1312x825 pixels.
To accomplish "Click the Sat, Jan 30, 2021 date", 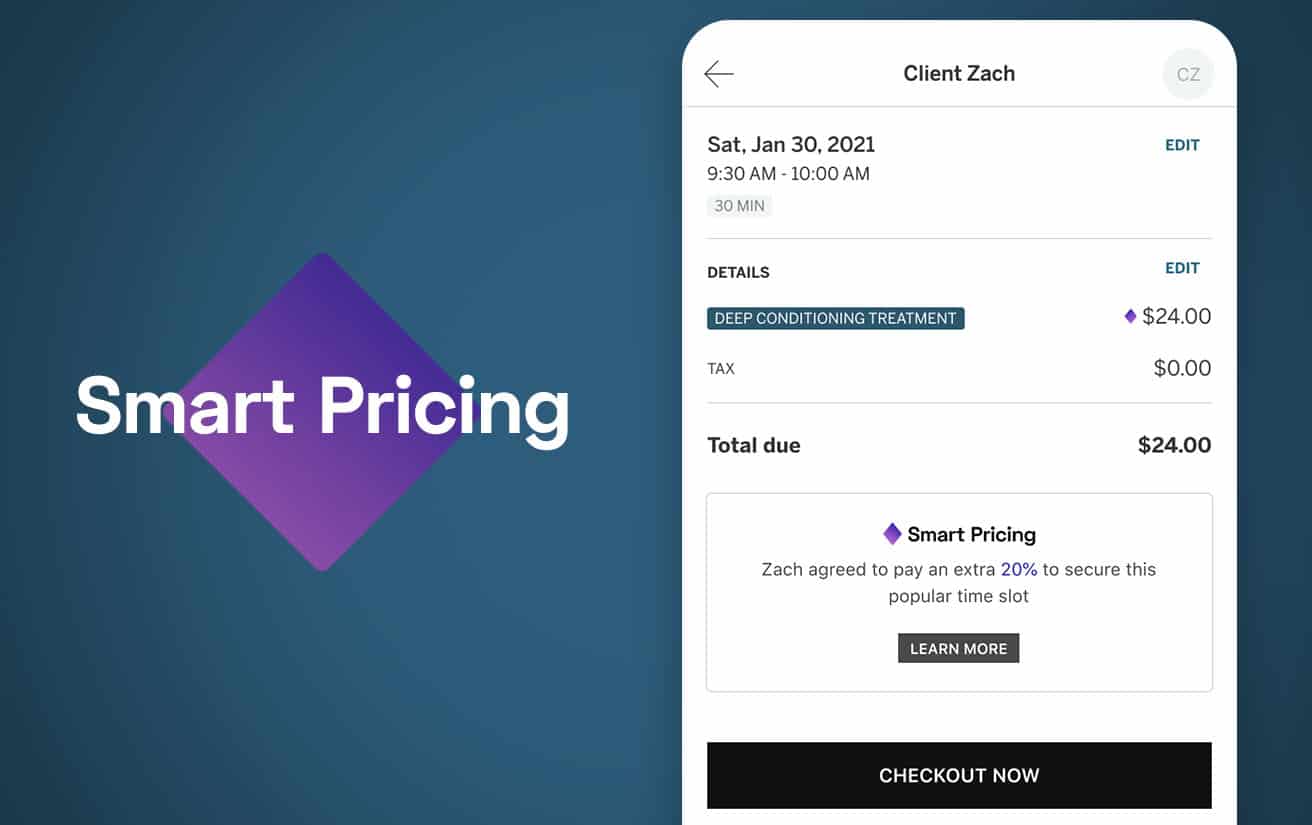I will 790,144.
